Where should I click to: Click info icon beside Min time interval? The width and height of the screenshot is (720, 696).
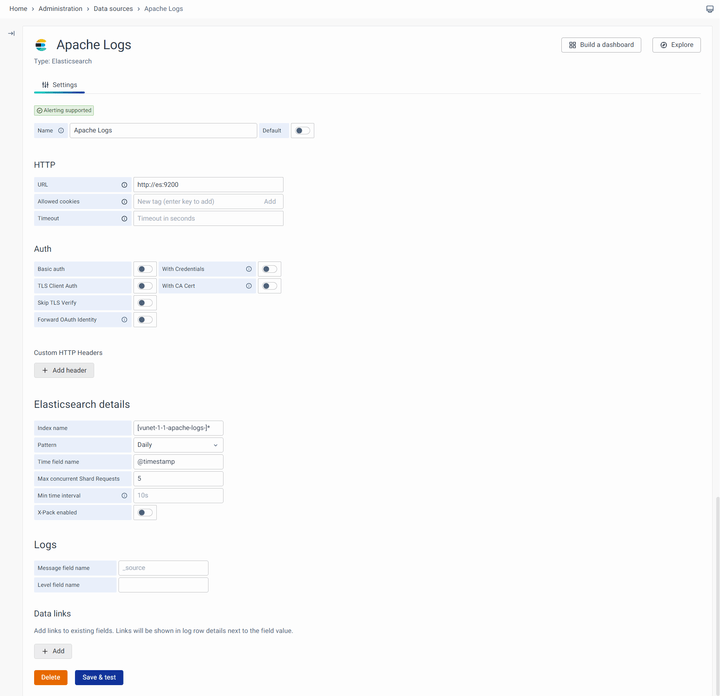124,495
